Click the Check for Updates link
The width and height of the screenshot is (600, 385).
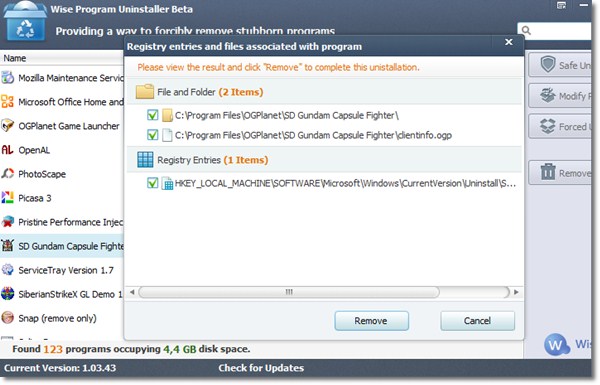[x=261, y=368]
